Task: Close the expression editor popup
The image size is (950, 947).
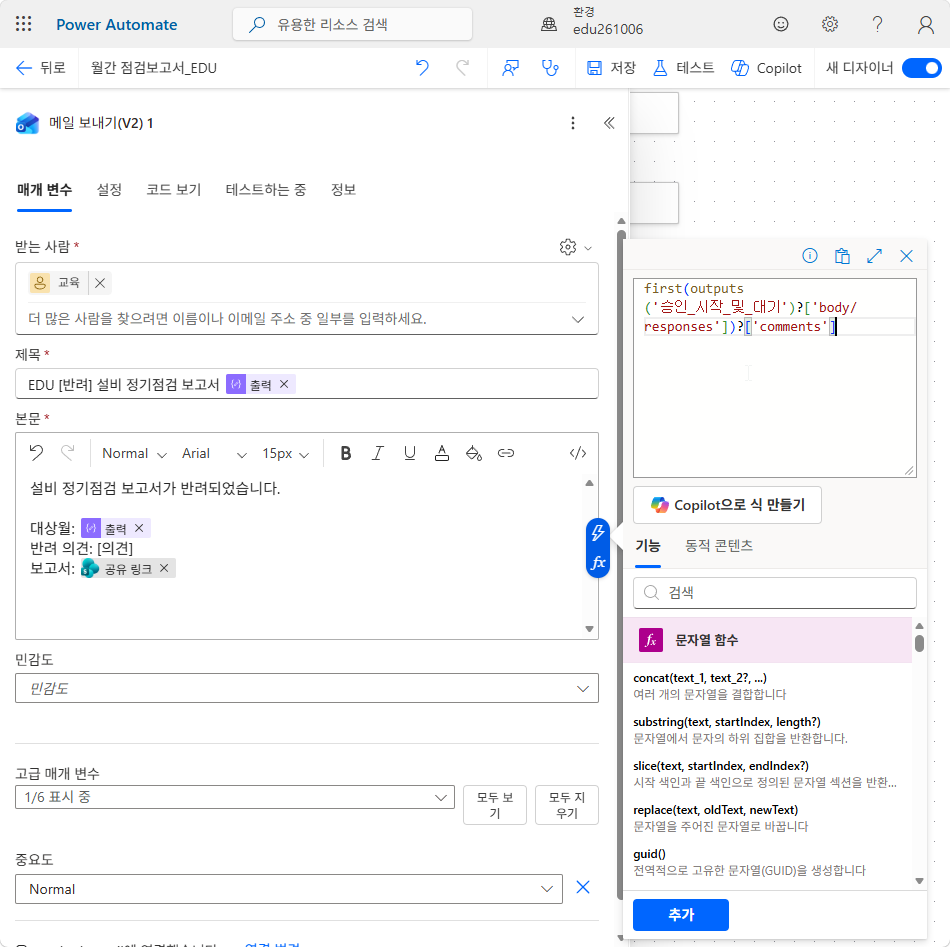Action: [x=906, y=256]
